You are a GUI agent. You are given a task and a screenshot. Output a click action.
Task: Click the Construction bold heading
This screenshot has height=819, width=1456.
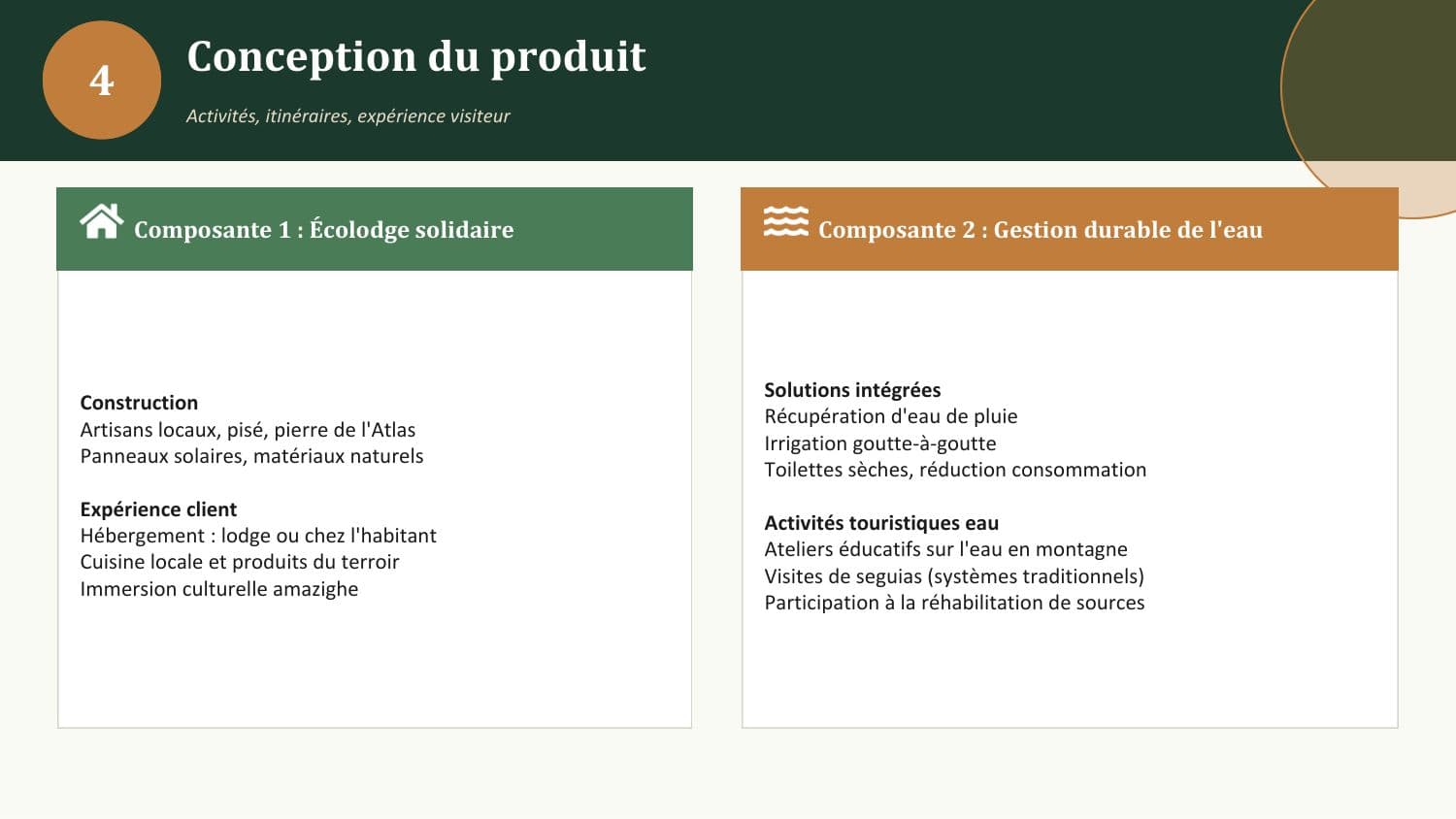click(139, 403)
